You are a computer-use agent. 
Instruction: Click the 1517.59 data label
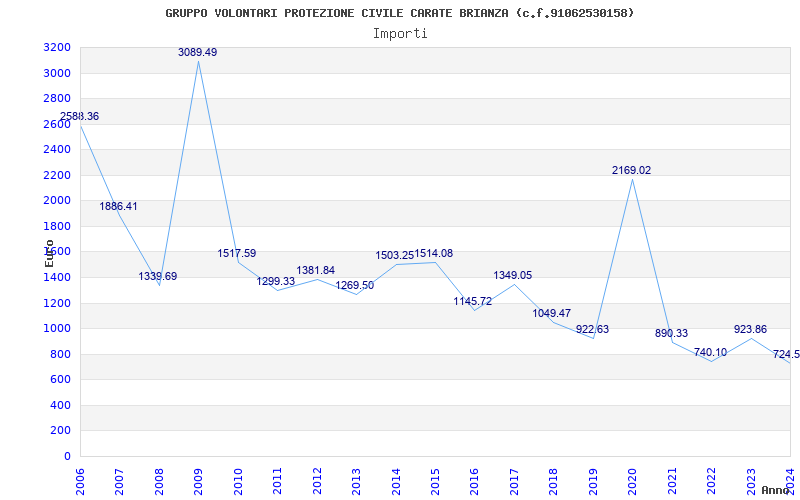(237, 254)
